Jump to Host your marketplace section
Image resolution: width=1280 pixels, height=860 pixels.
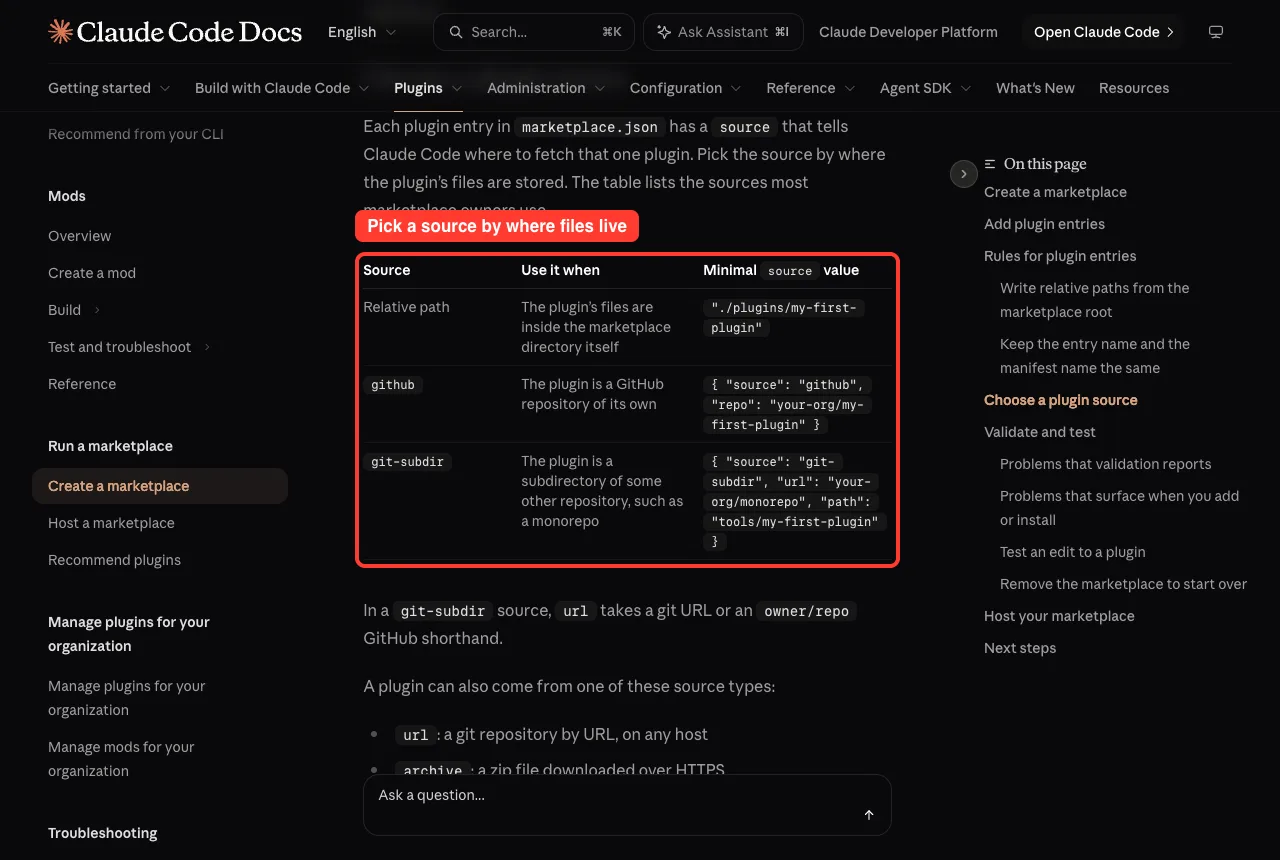(x=1059, y=616)
